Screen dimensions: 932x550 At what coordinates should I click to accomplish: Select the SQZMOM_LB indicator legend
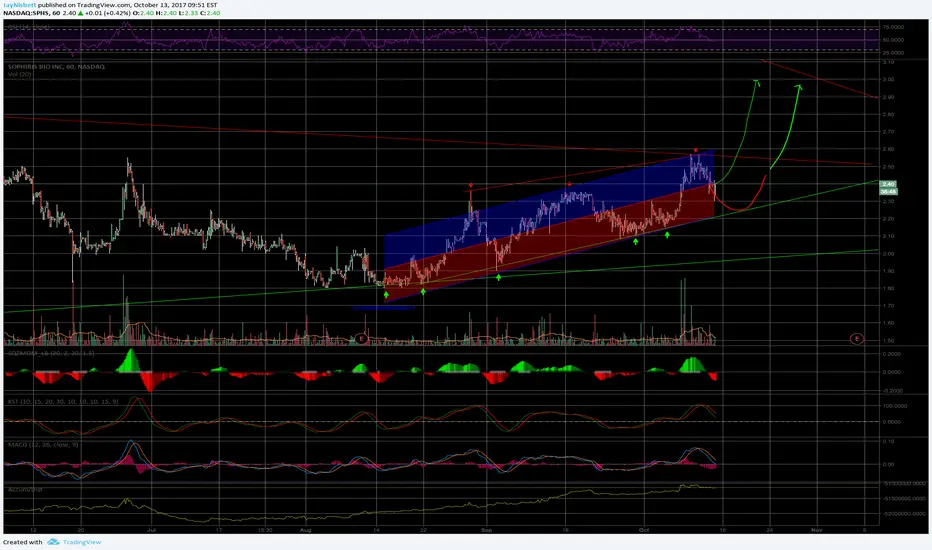pos(51,353)
